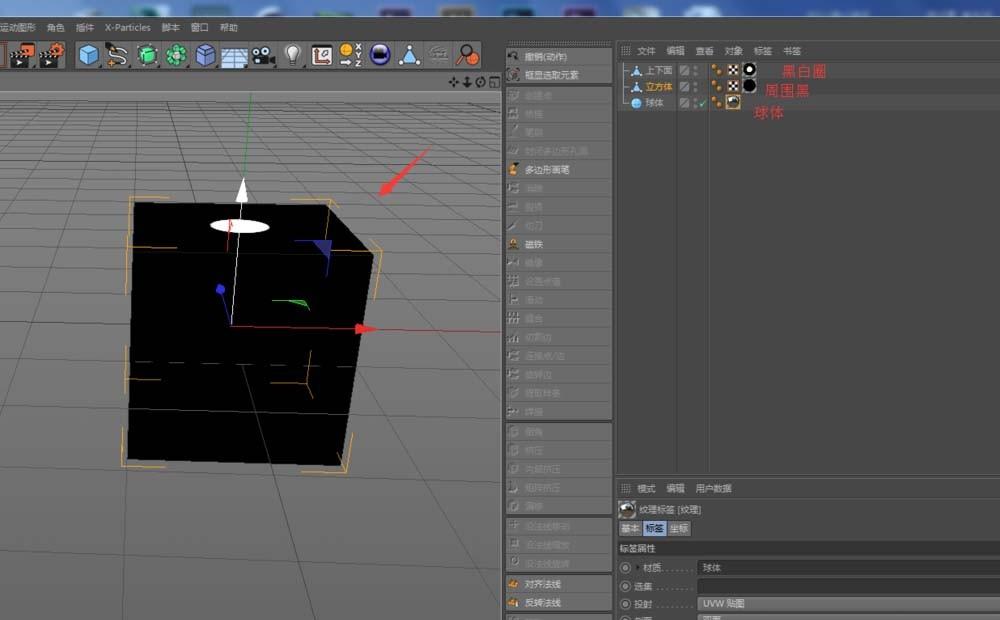This screenshot has width=1000, height=620.
Task: Activate the 对齐法线 (Align Normals) tool
Action: [x=548, y=583]
